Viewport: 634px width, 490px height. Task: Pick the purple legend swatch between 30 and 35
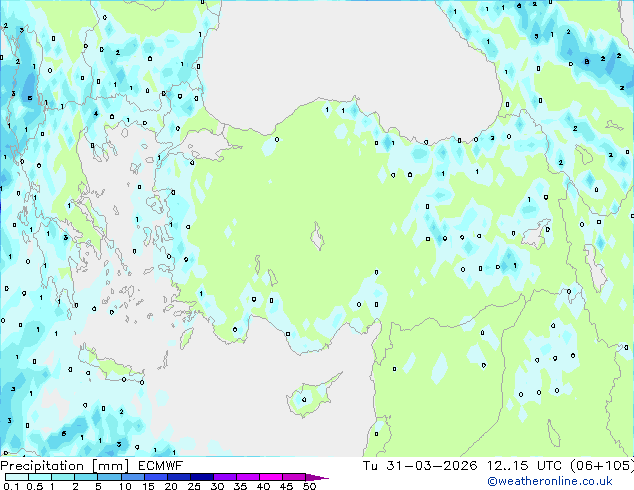point(224,477)
